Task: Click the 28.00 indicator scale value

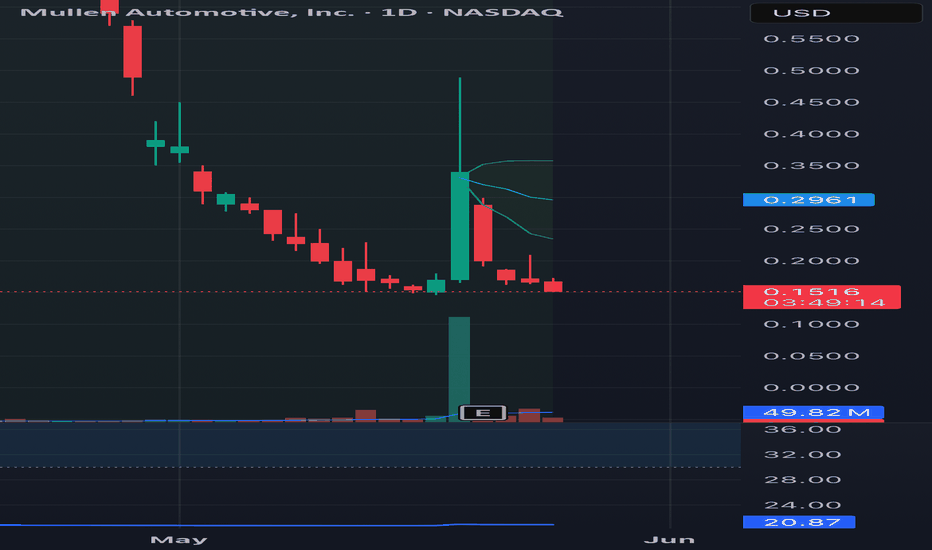Action: click(x=802, y=480)
